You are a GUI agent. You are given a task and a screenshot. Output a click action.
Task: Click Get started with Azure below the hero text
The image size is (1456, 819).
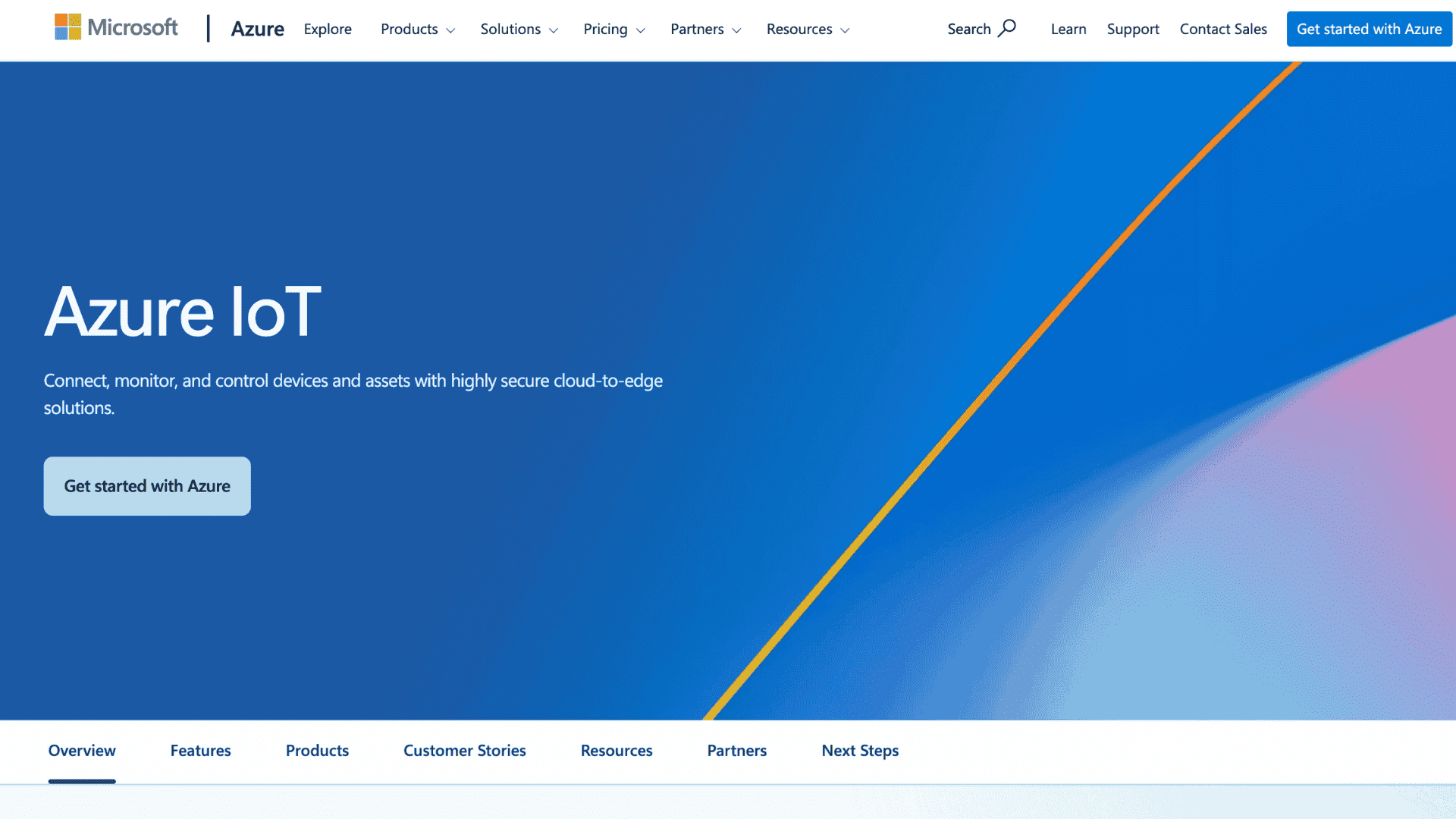[x=146, y=485]
